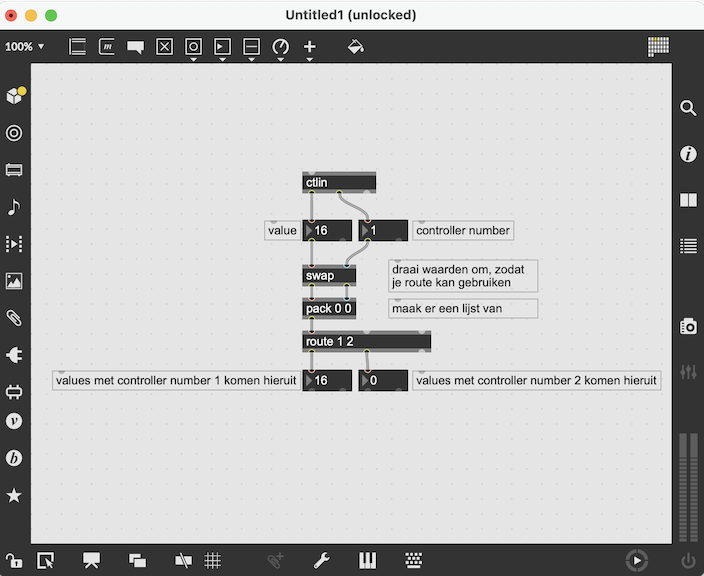Open the packages cube browser
Screen dimensions: 704x576
coord(15,95)
